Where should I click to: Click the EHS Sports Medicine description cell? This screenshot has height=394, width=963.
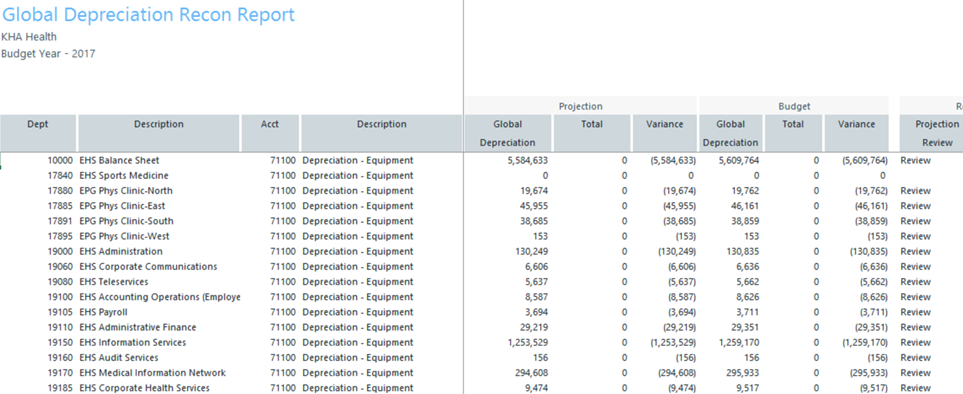123,176
